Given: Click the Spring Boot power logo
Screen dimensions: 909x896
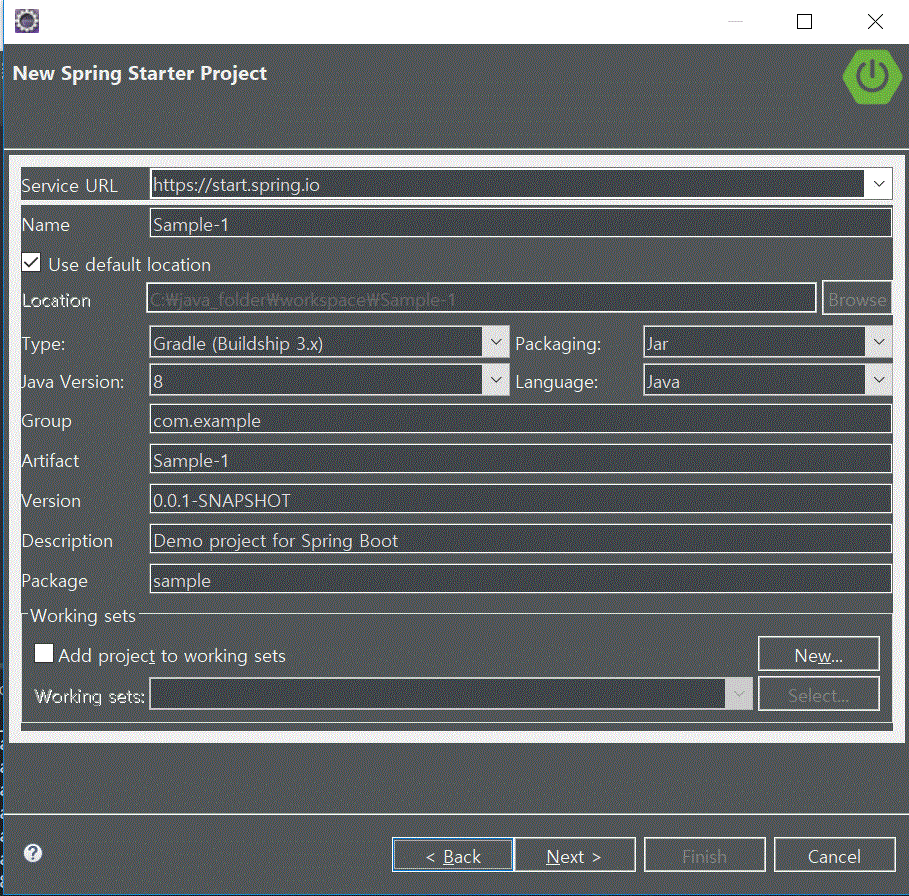Looking at the screenshot, I should tap(872, 76).
